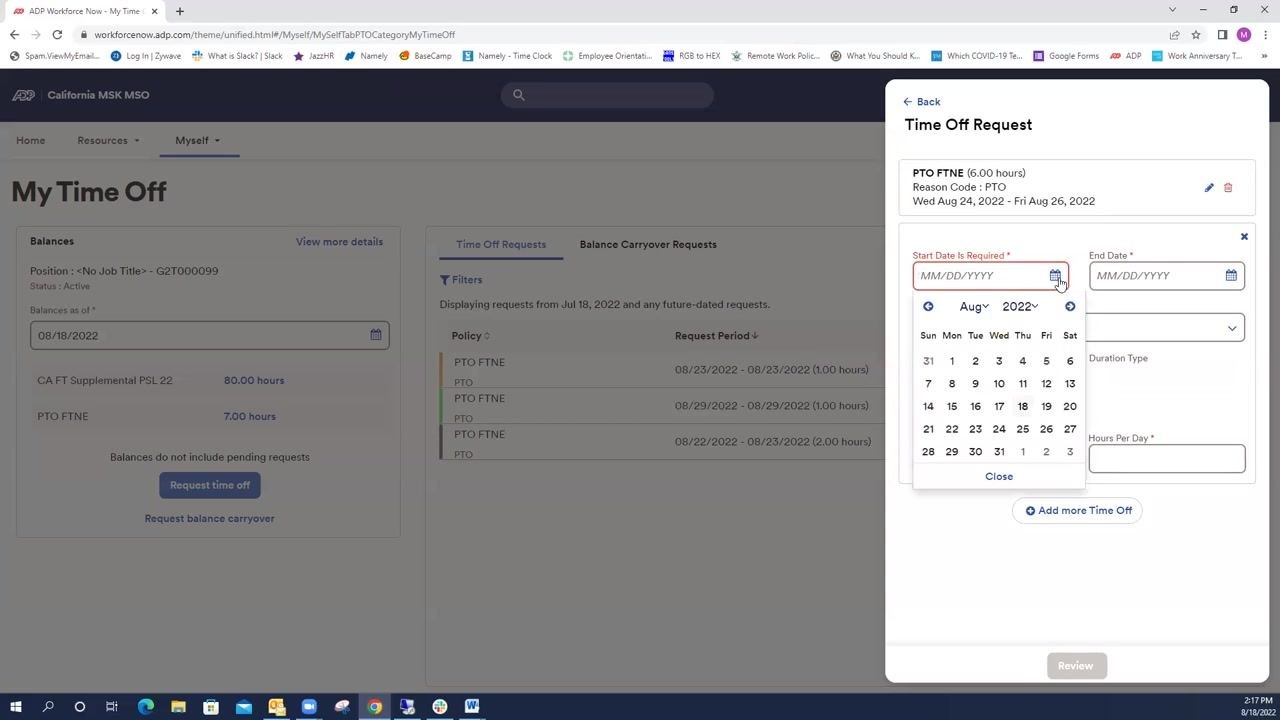This screenshot has height=720, width=1280.
Task: Click the Add more Time Off button
Action: (1077, 511)
